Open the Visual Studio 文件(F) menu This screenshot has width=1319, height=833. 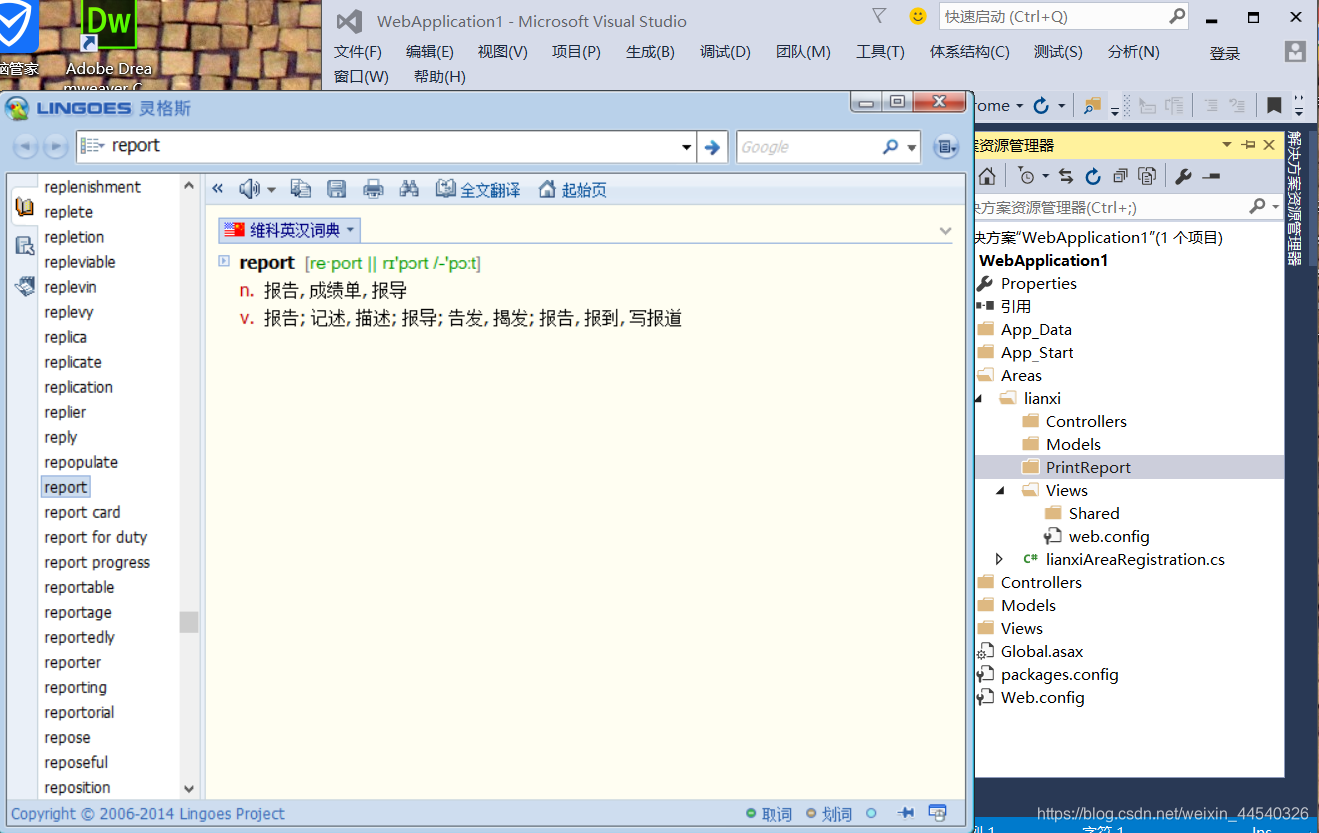point(358,52)
